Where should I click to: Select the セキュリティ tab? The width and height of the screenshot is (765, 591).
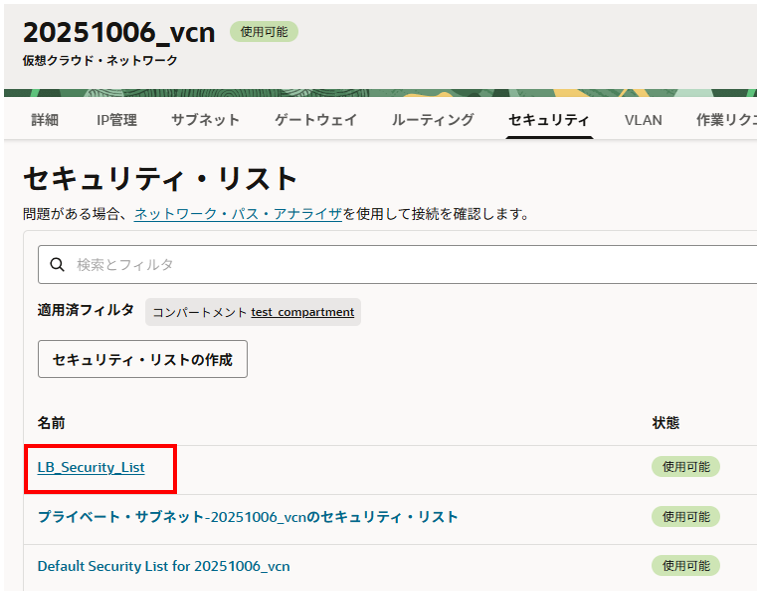coord(548,120)
